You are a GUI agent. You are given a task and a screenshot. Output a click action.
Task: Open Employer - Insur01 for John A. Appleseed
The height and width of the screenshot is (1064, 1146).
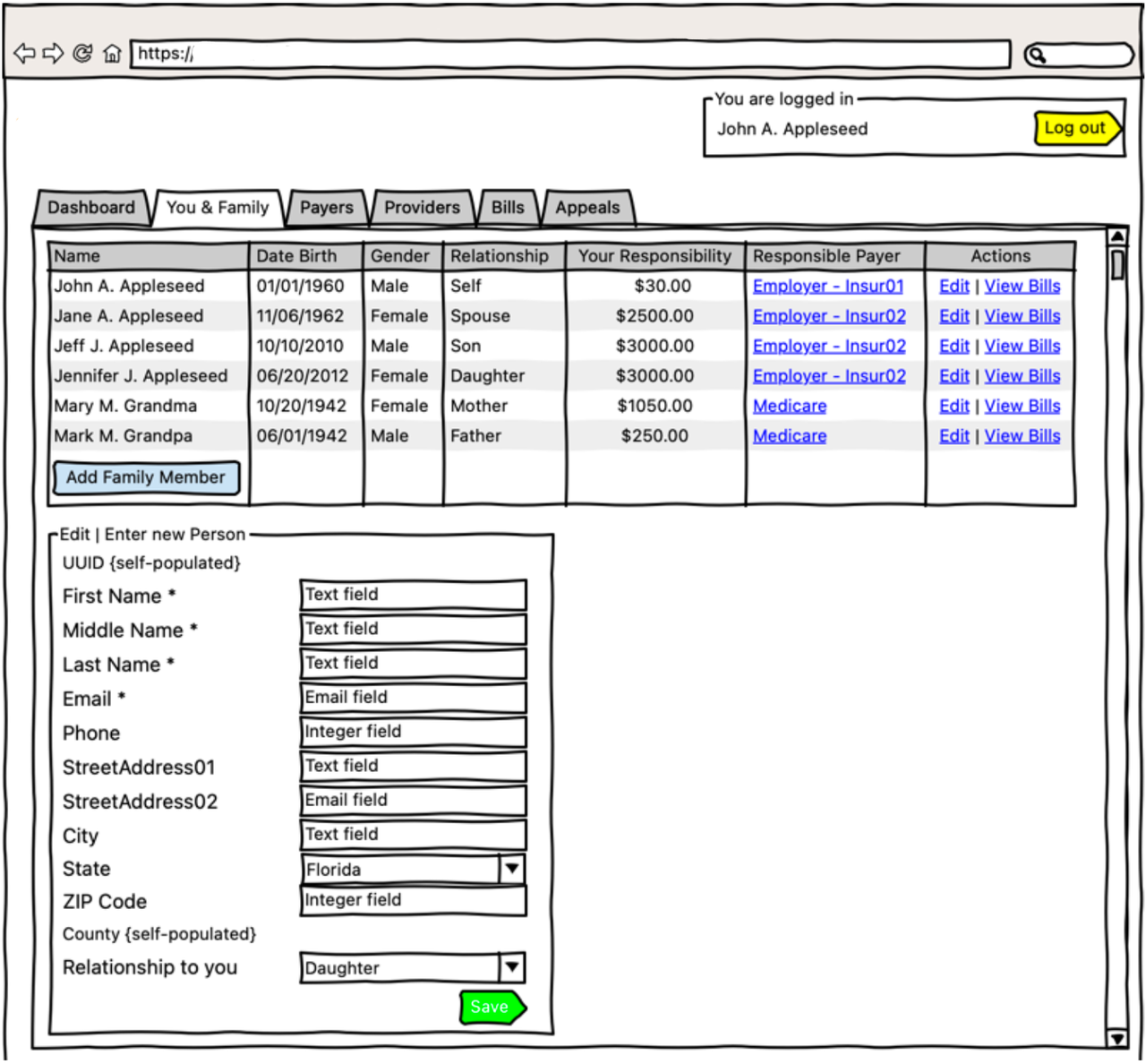(x=827, y=286)
